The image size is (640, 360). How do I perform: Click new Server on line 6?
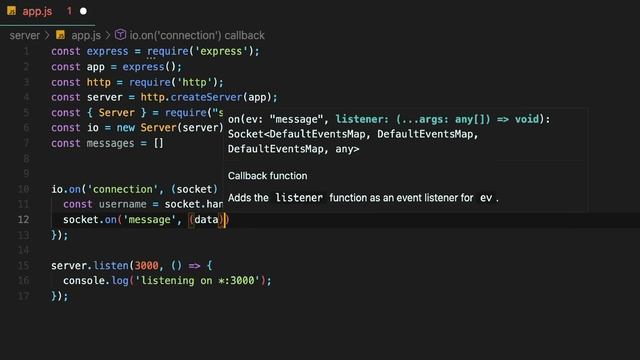[146, 128]
